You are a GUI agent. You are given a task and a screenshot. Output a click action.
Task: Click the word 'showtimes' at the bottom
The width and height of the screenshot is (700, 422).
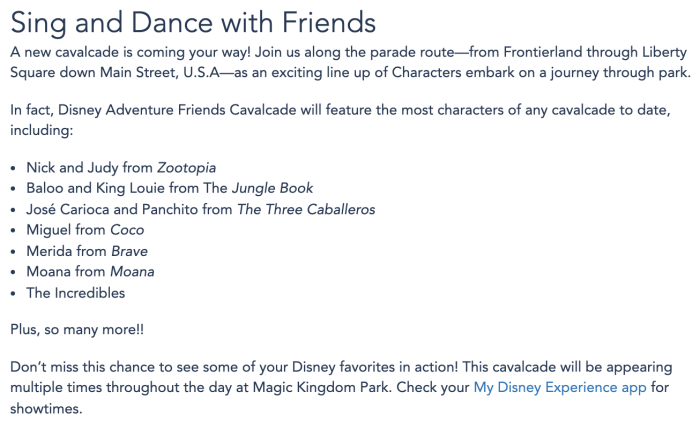(46, 408)
